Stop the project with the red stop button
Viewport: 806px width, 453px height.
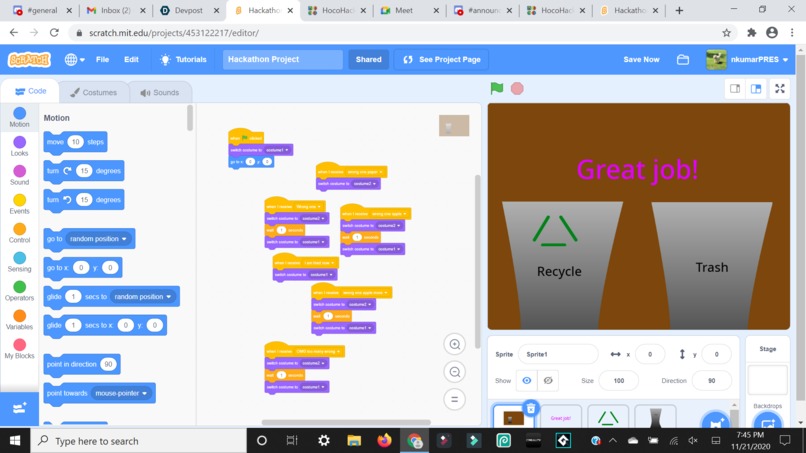tap(517, 88)
